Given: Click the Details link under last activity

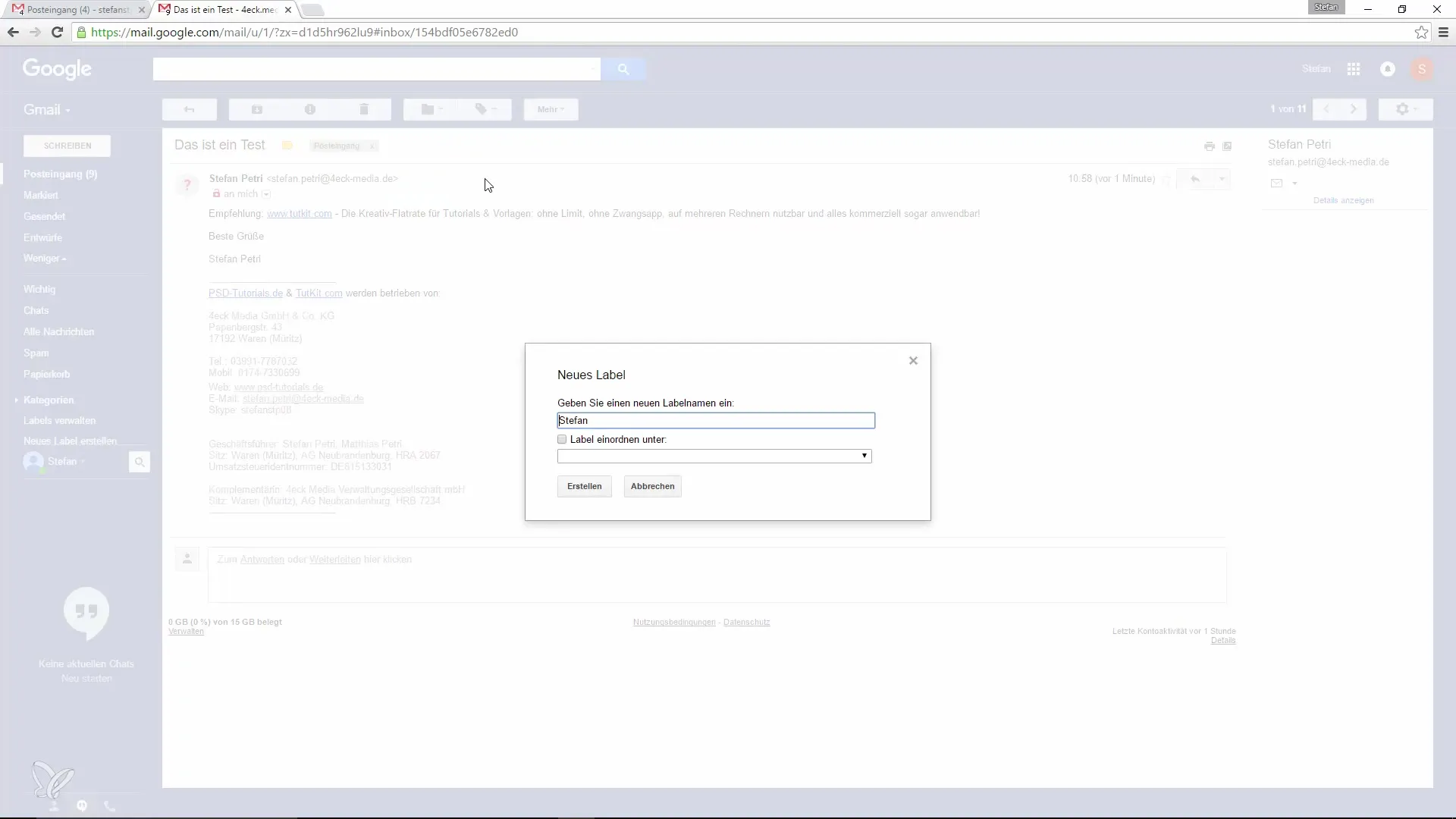Looking at the screenshot, I should [x=1223, y=640].
